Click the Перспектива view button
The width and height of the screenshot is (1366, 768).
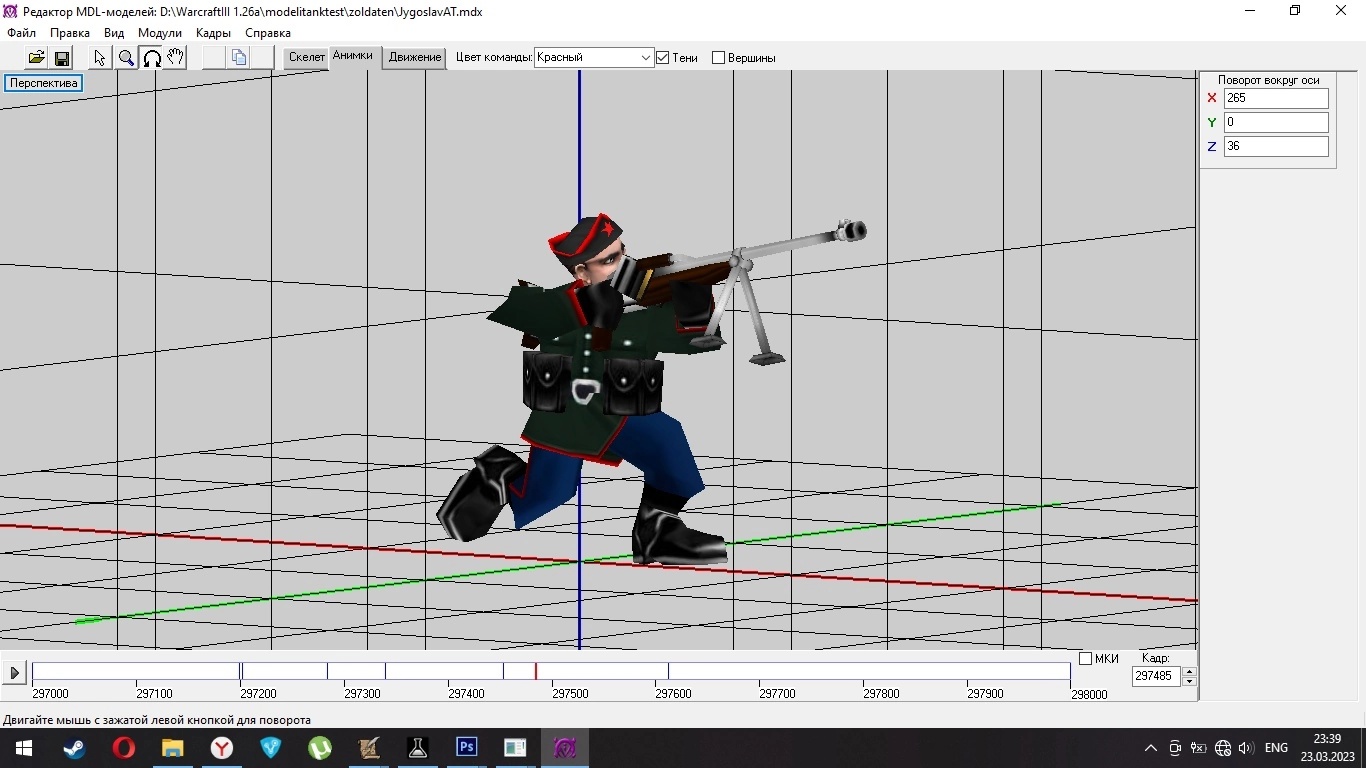(43, 83)
